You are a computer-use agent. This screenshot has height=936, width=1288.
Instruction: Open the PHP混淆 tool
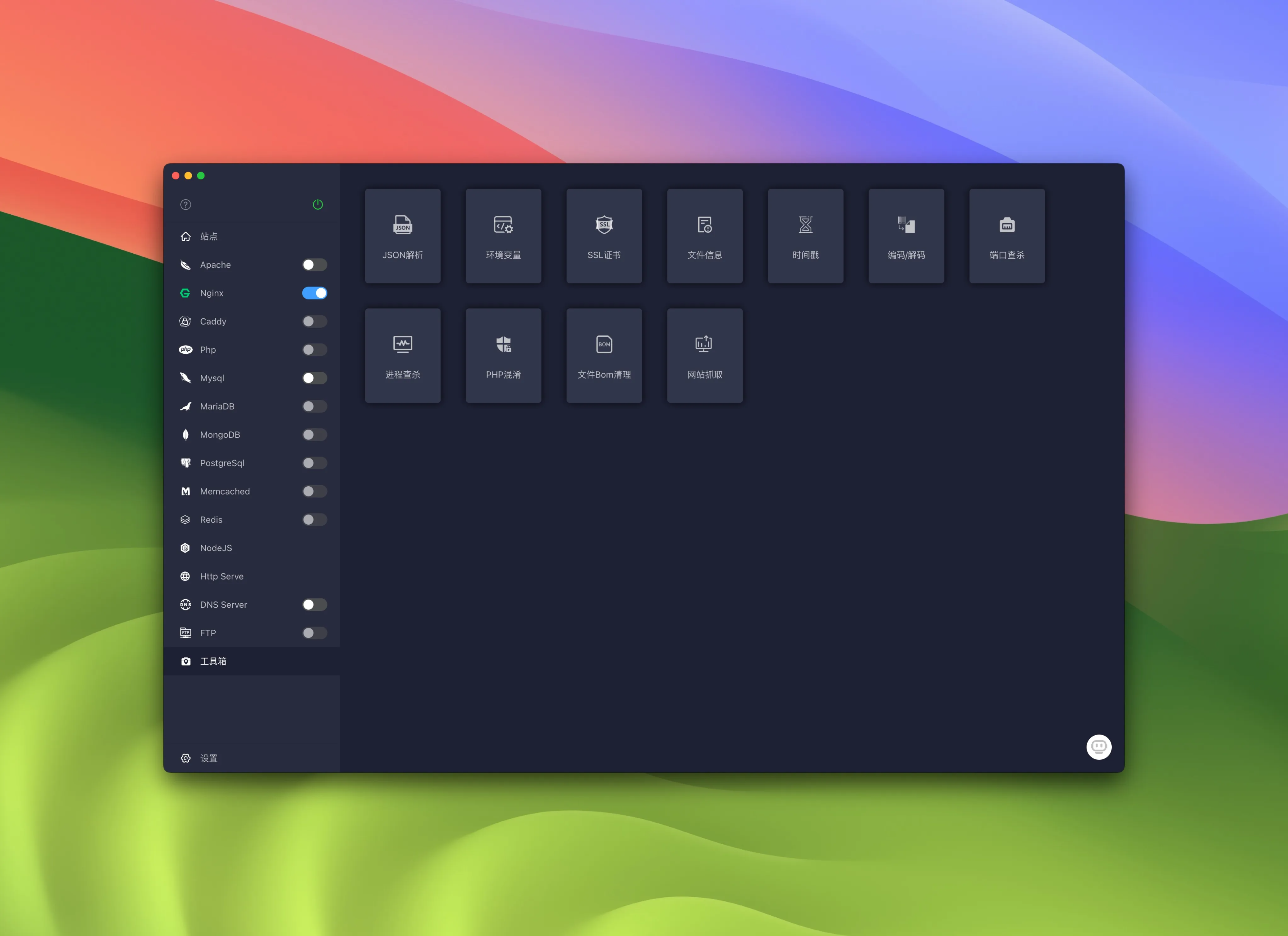click(x=503, y=355)
